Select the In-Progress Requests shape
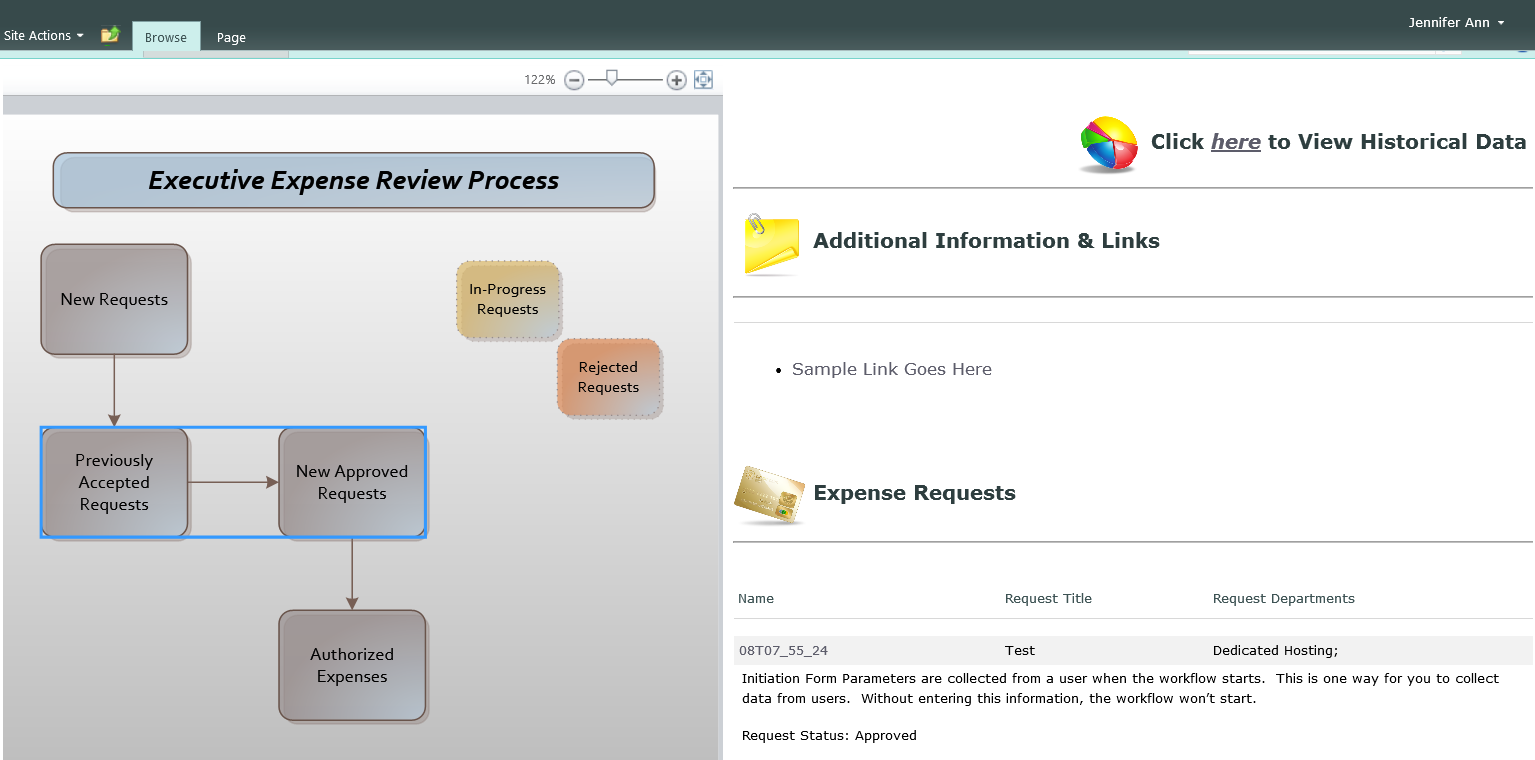Viewport: 1535px width, 760px height. pyautogui.click(x=508, y=299)
